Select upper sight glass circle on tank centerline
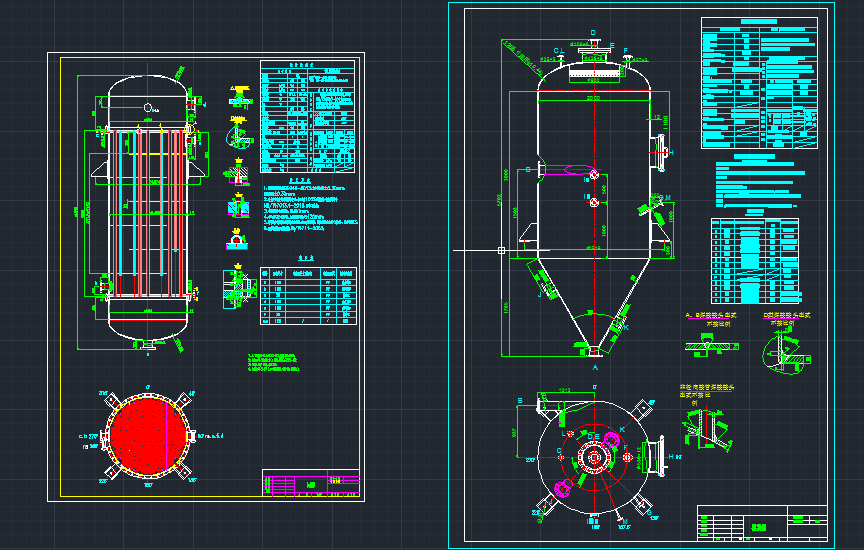The image size is (864, 550). 594,175
